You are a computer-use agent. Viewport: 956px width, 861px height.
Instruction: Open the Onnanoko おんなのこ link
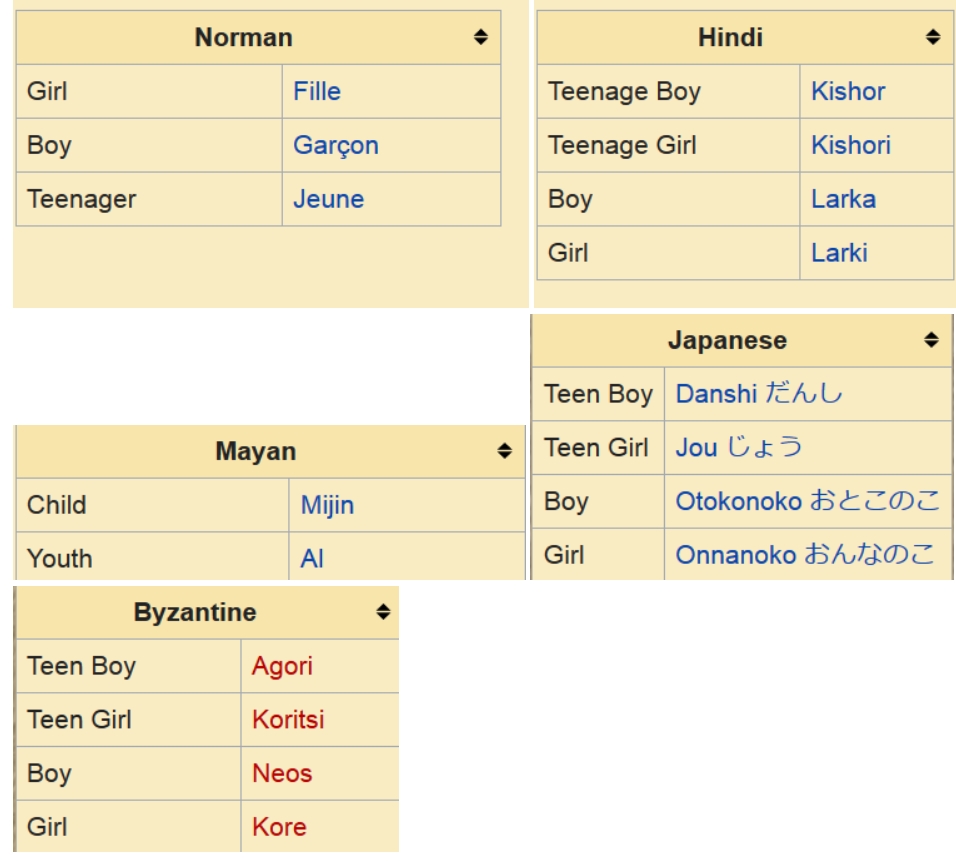click(805, 554)
